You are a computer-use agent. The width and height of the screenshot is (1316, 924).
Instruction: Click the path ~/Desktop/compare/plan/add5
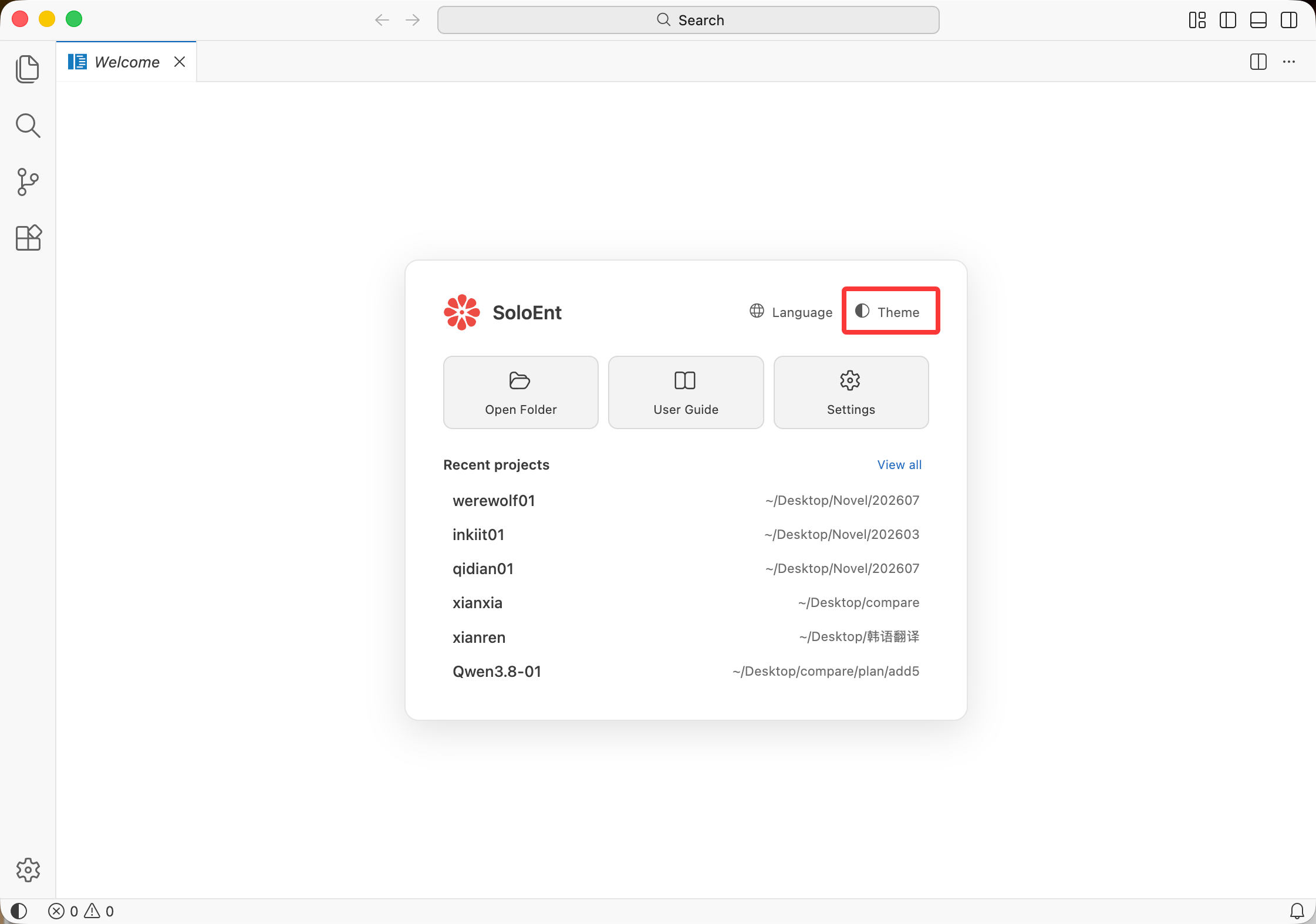[826, 671]
